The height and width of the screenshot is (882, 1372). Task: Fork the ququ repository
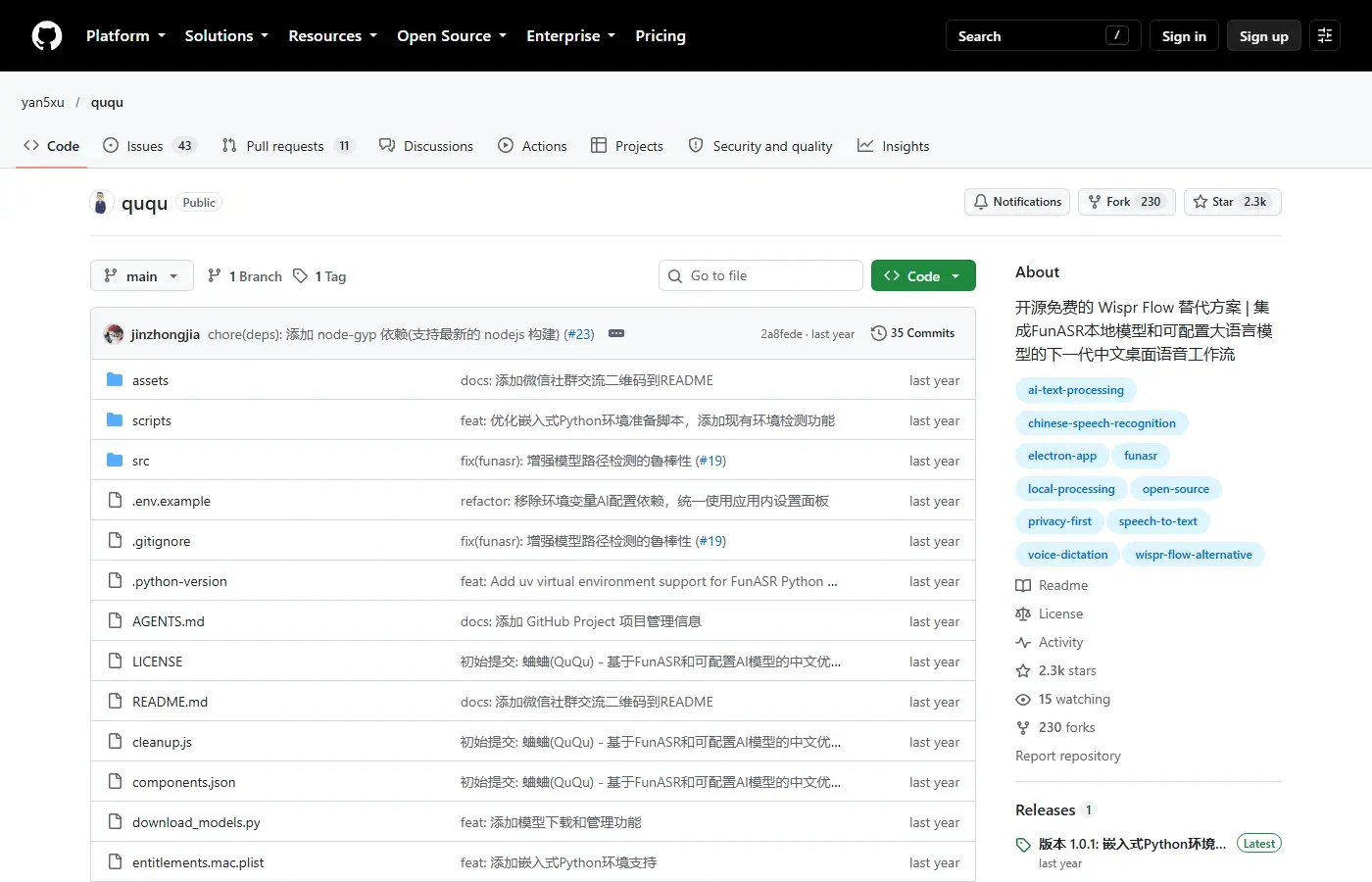(1126, 202)
